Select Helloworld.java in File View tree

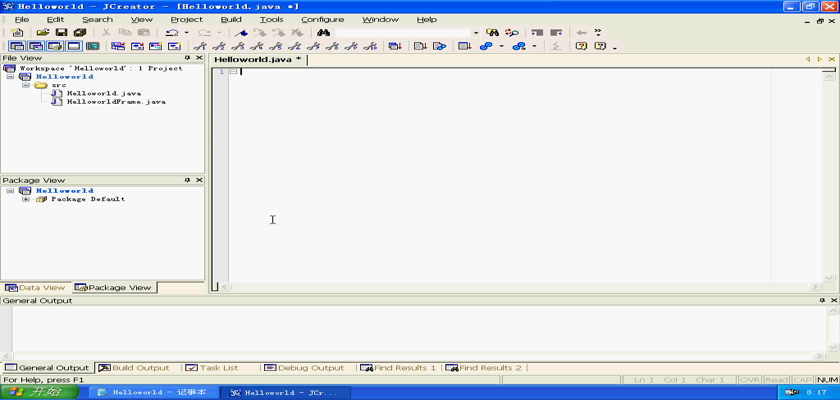pos(103,93)
